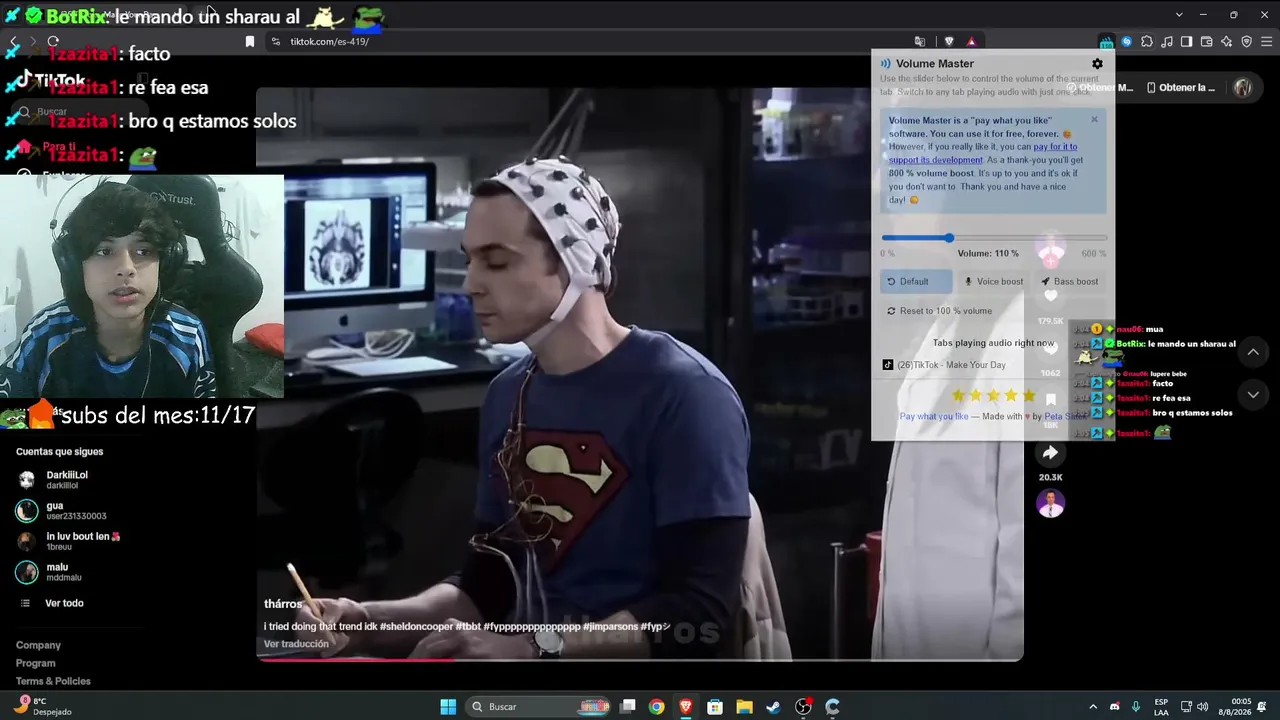This screenshot has height=720, width=1280.
Task: Open the ESP LAA language switcher
Action: click(1161, 707)
